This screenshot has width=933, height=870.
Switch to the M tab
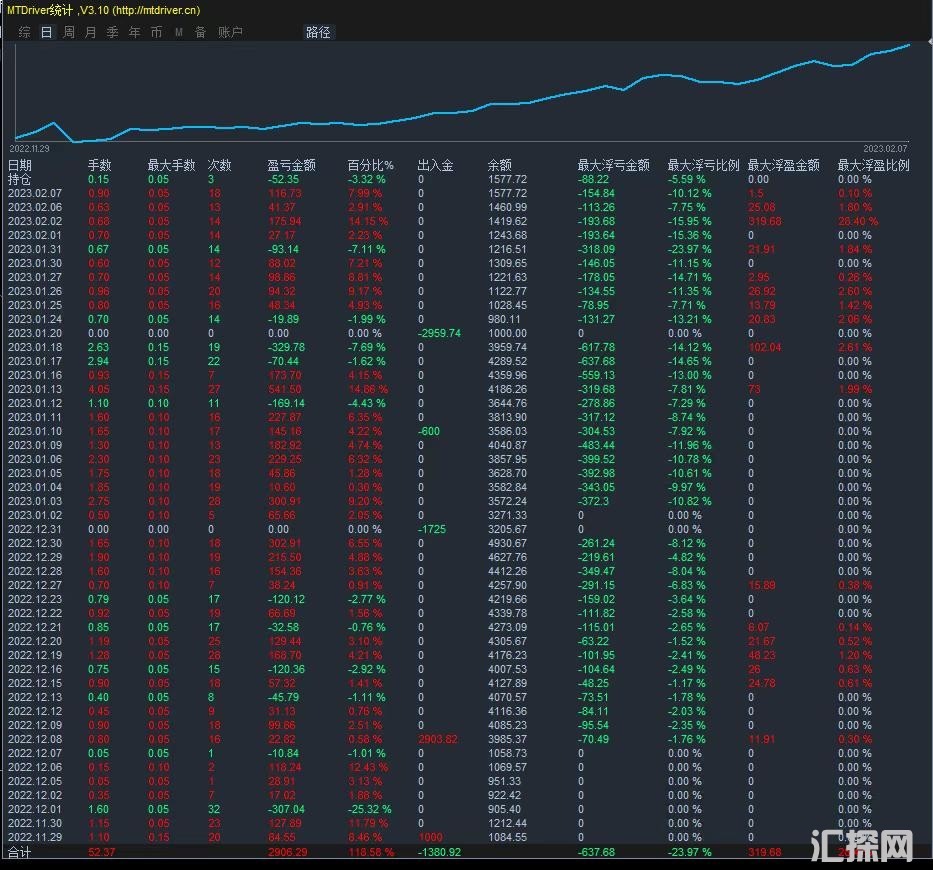tap(179, 32)
